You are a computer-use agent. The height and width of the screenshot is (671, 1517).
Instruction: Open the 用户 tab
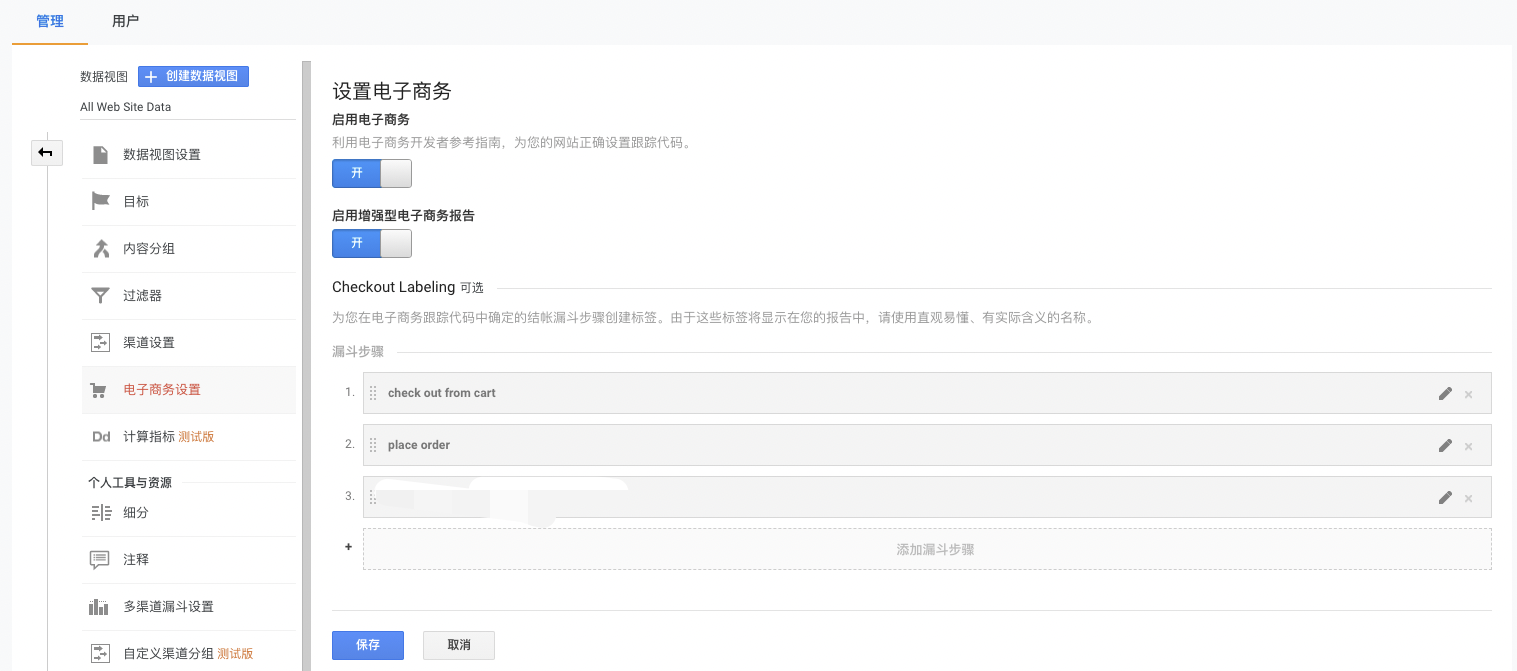pyautogui.click(x=126, y=20)
